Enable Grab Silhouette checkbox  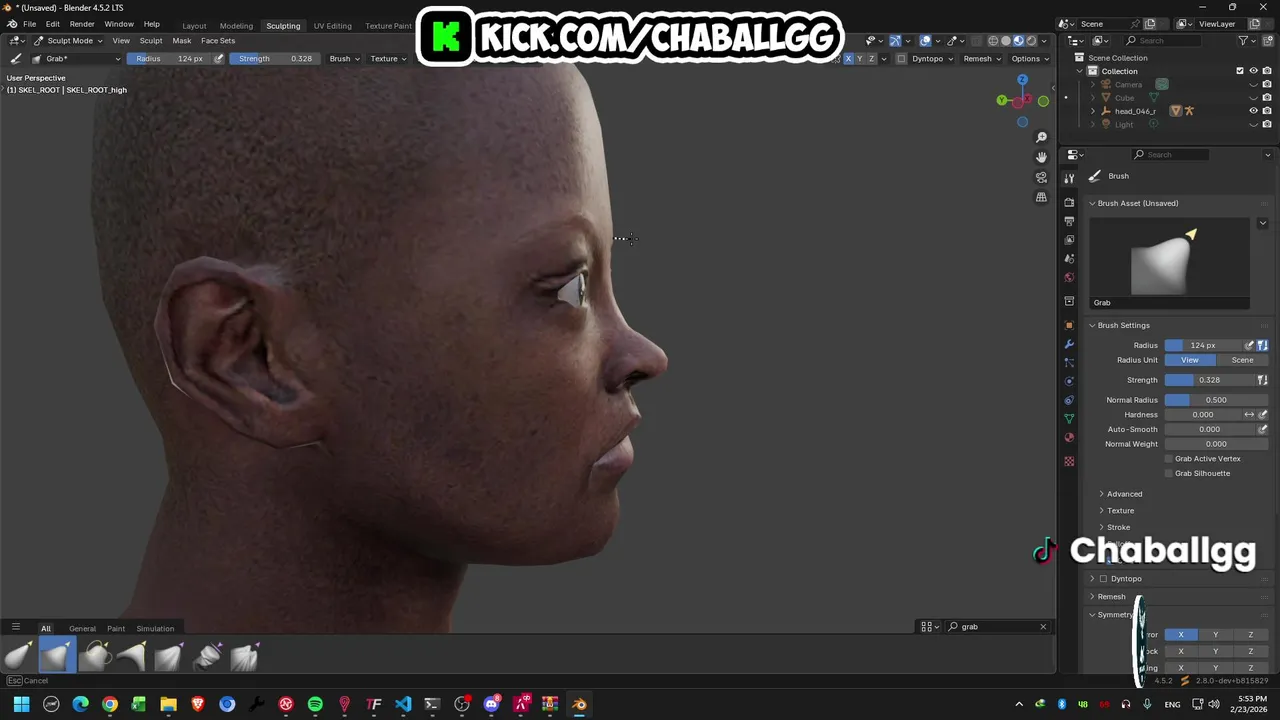[1169, 473]
